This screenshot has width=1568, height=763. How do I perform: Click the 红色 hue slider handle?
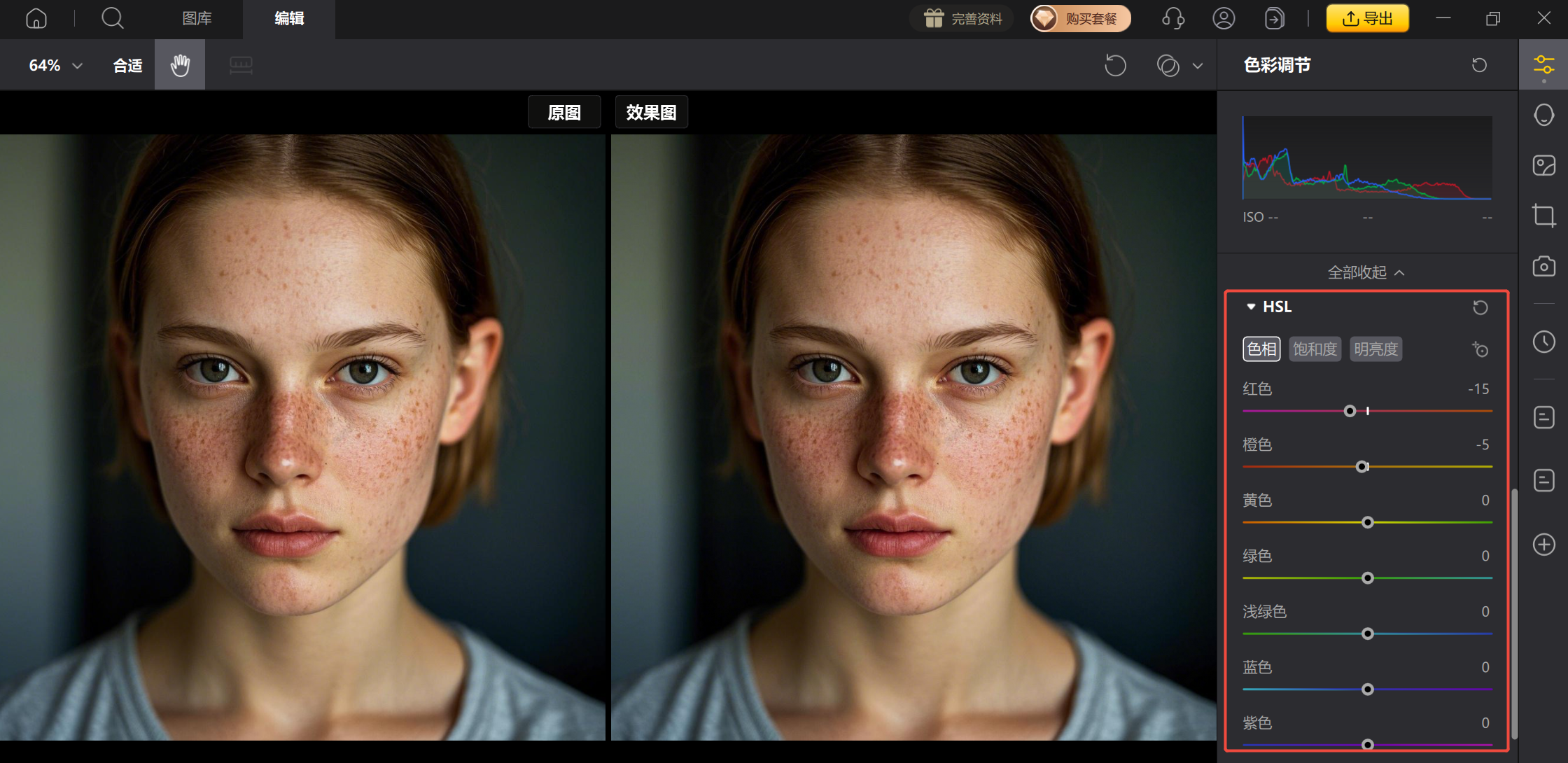pyautogui.click(x=1350, y=411)
